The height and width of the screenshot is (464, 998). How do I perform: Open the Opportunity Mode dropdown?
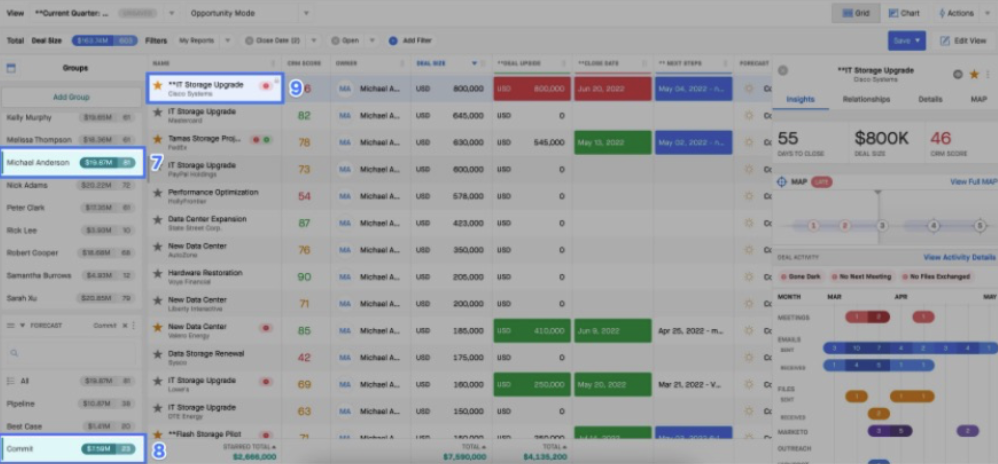coord(306,13)
